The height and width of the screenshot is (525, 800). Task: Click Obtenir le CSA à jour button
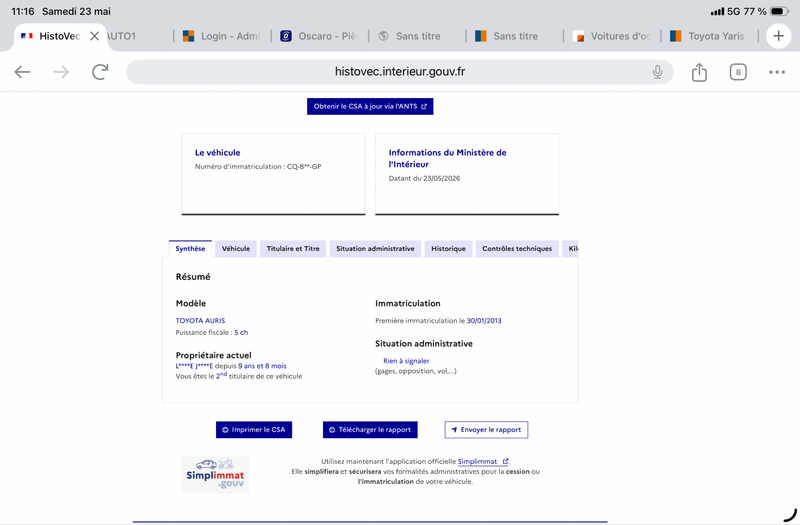click(370, 106)
